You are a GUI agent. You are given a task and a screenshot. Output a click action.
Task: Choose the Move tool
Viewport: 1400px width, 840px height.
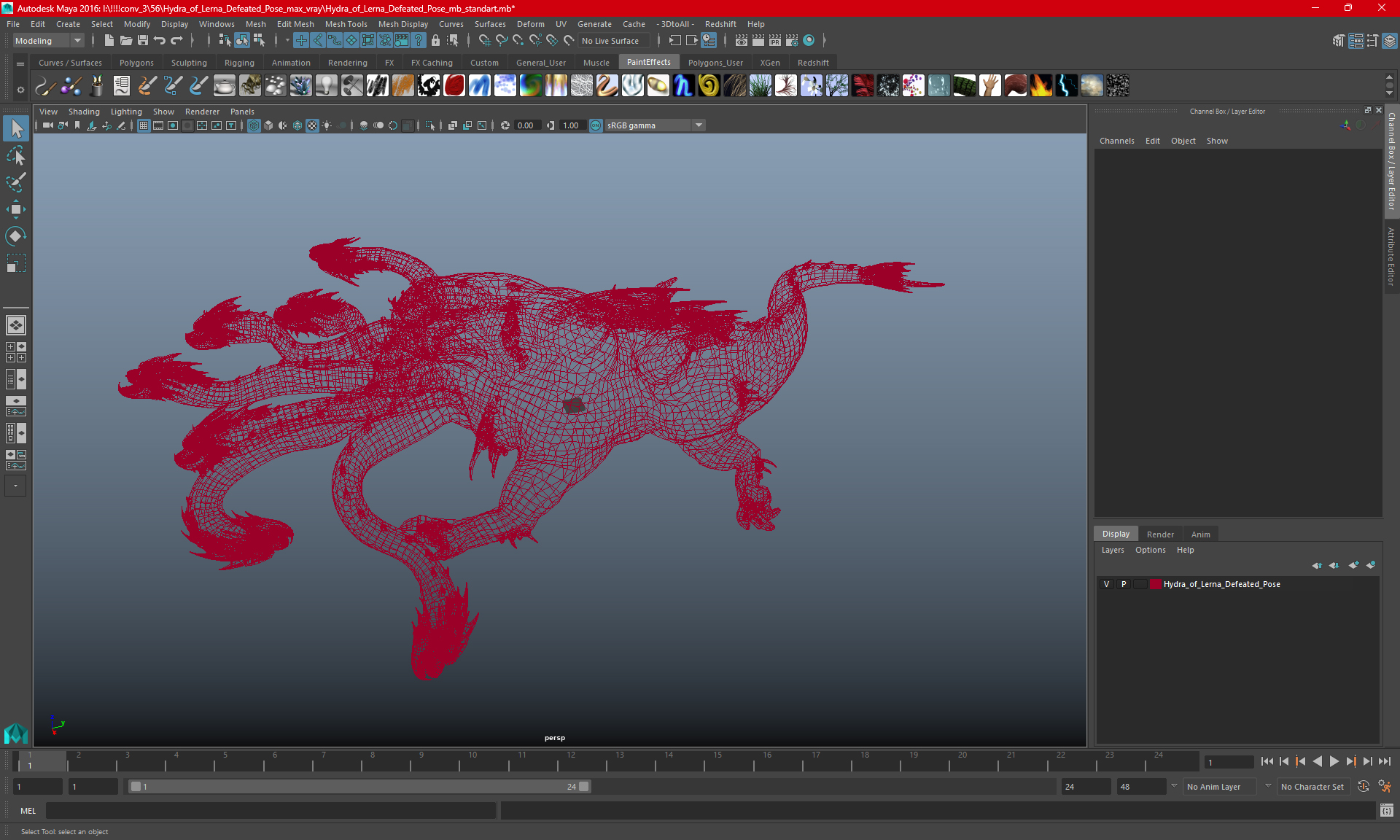[16, 209]
